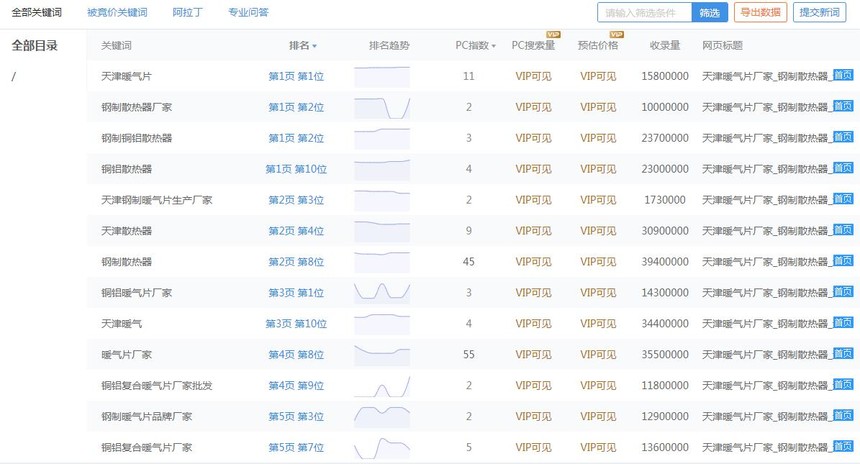Focus the 请输入筛选条件 filter input
Image resolution: width=860 pixels, height=464 pixels.
[645, 13]
